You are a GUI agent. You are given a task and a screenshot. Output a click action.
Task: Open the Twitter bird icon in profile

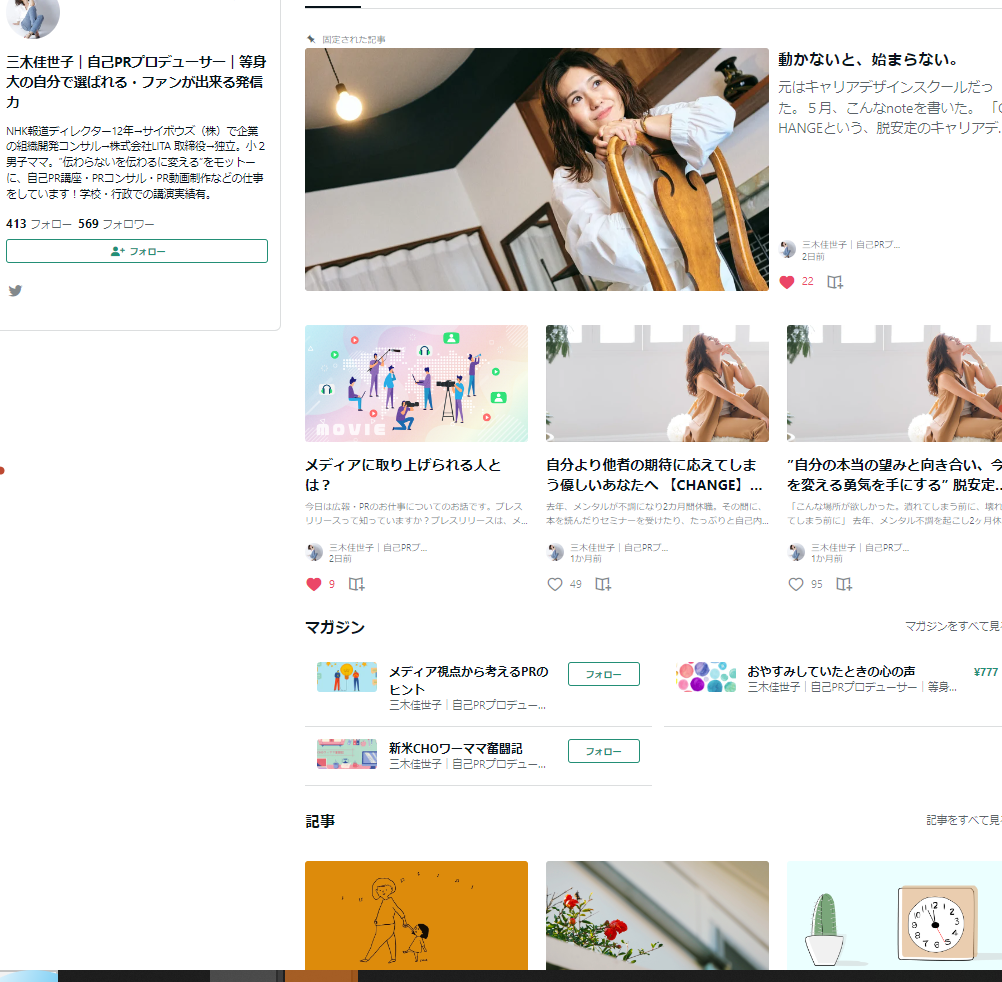pos(15,291)
